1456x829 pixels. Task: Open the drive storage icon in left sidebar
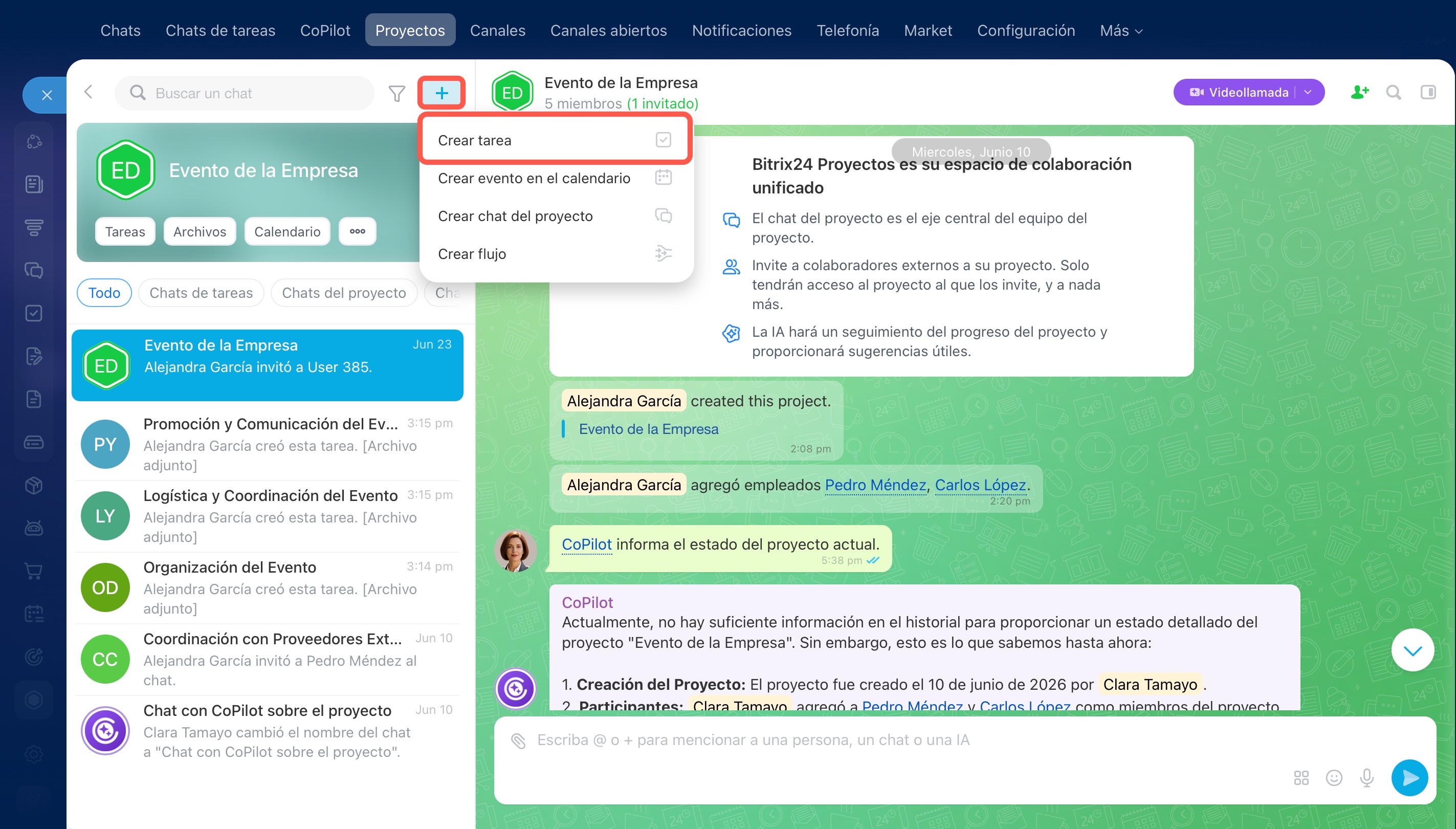(x=34, y=443)
